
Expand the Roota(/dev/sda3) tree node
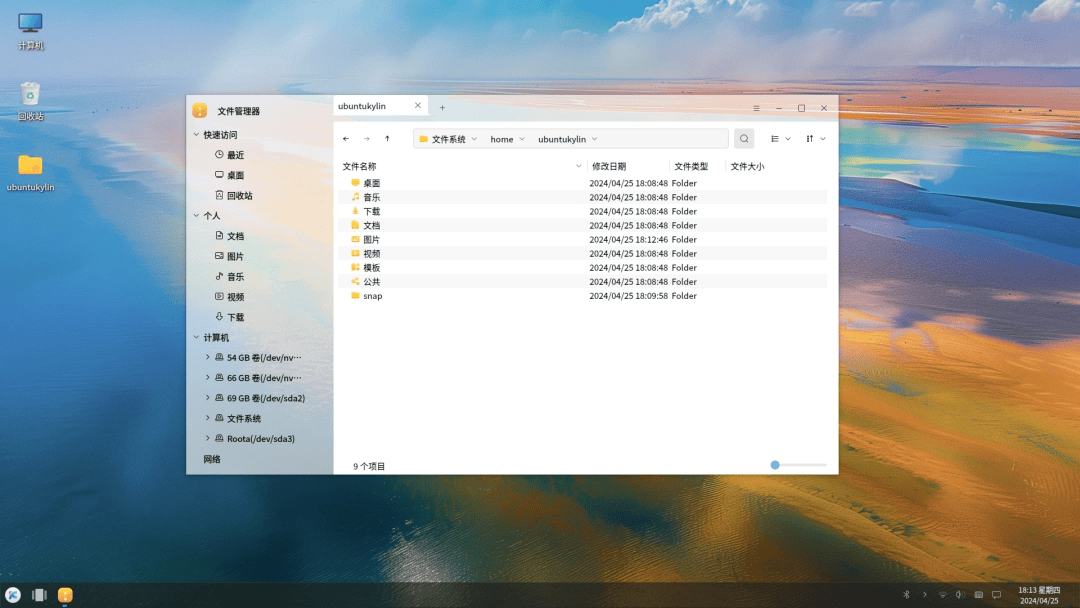click(x=208, y=438)
